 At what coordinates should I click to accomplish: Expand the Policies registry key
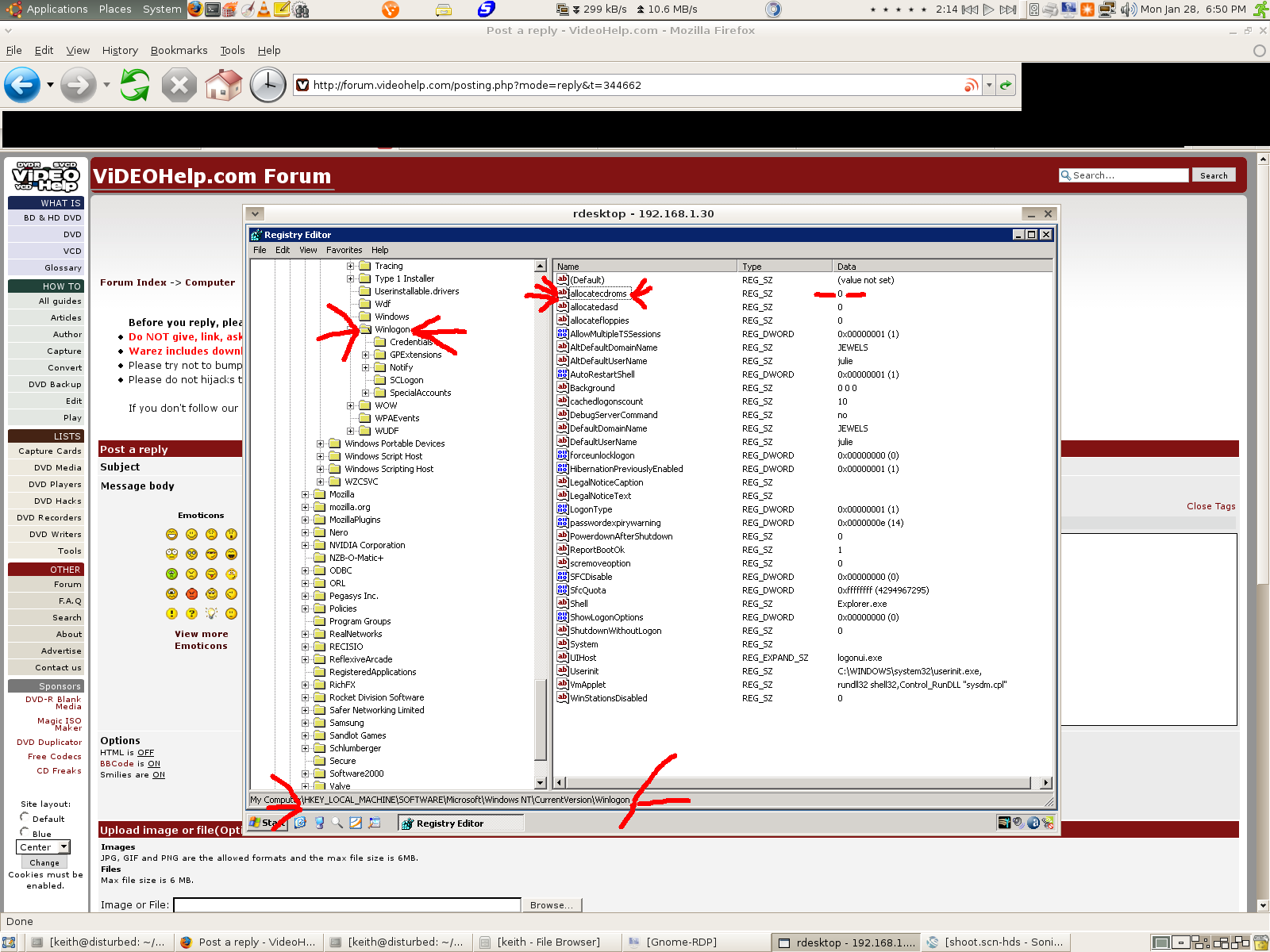(306, 608)
